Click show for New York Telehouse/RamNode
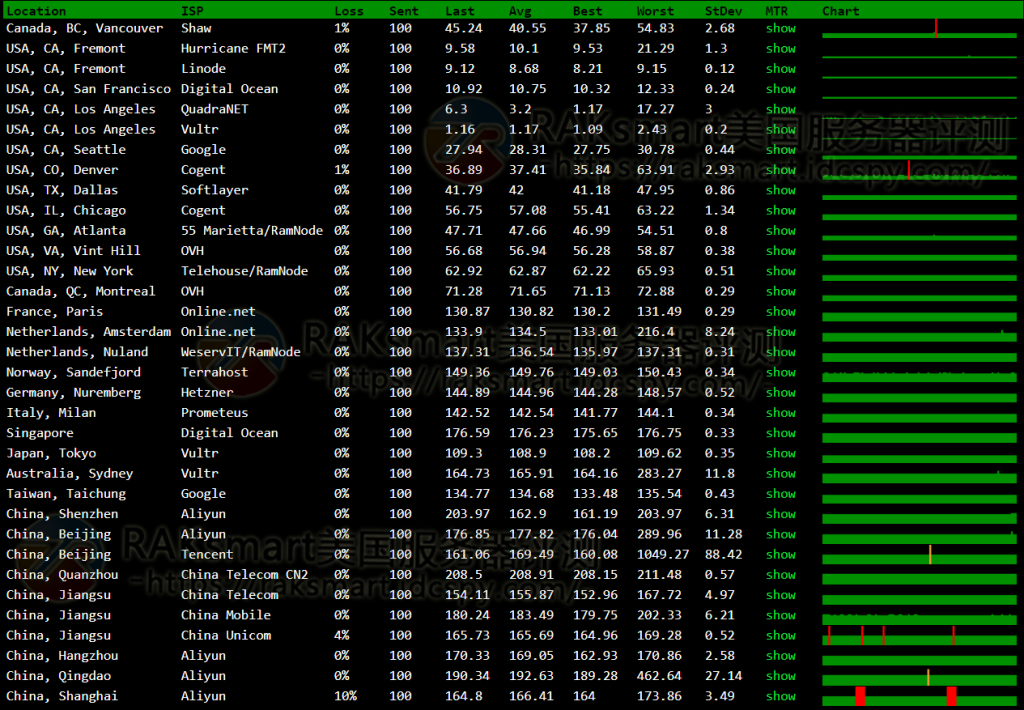Image resolution: width=1024 pixels, height=710 pixels. [x=780, y=271]
